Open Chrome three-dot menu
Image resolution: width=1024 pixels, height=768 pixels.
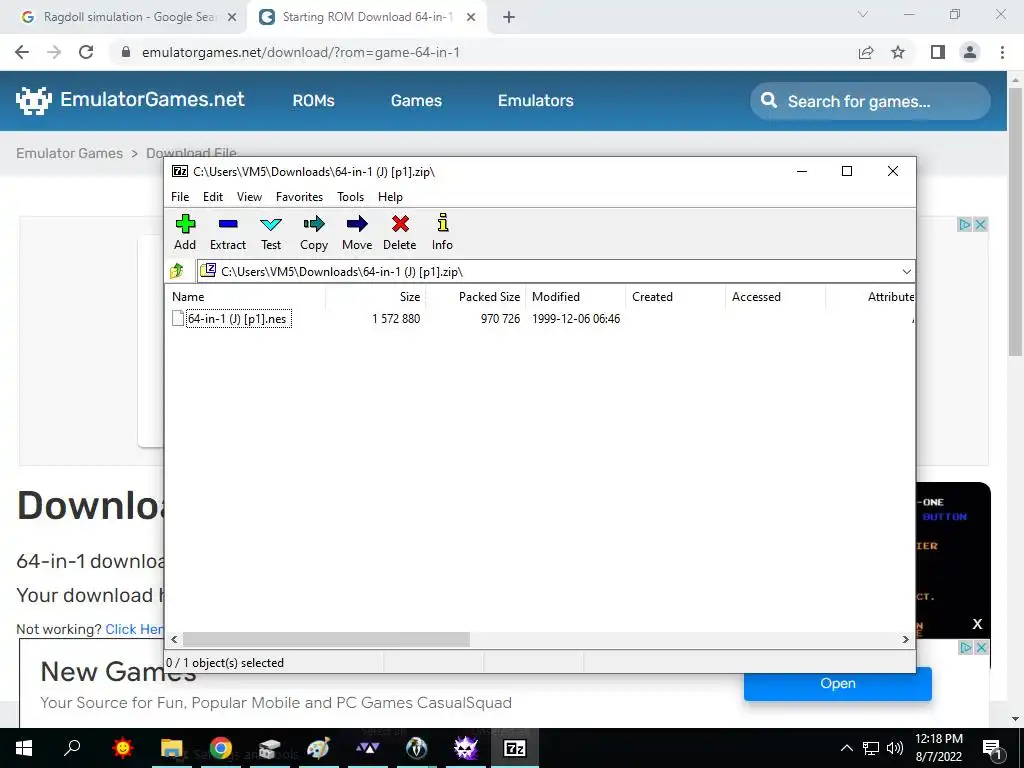tap(1002, 52)
